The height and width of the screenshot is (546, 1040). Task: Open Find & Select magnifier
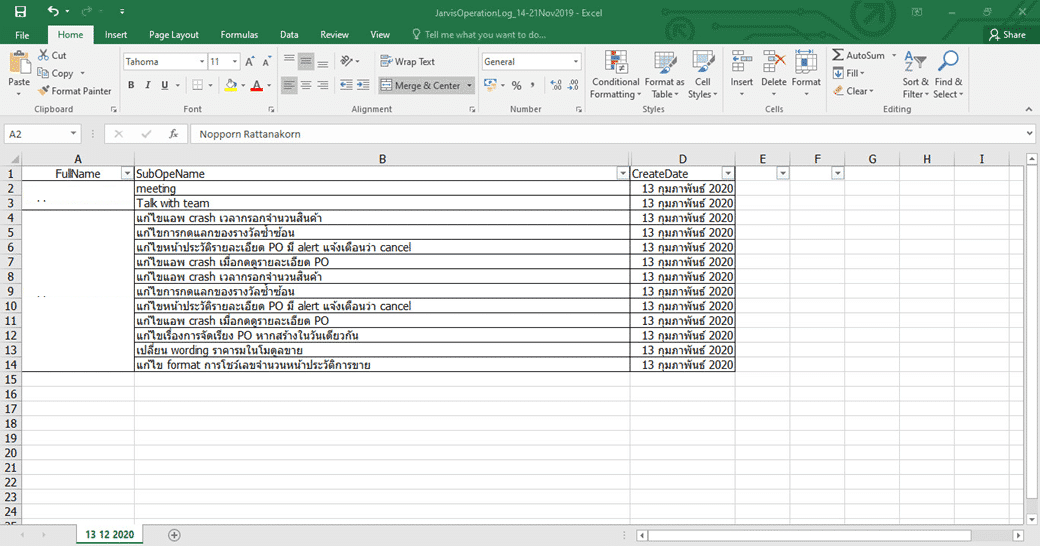[948, 75]
